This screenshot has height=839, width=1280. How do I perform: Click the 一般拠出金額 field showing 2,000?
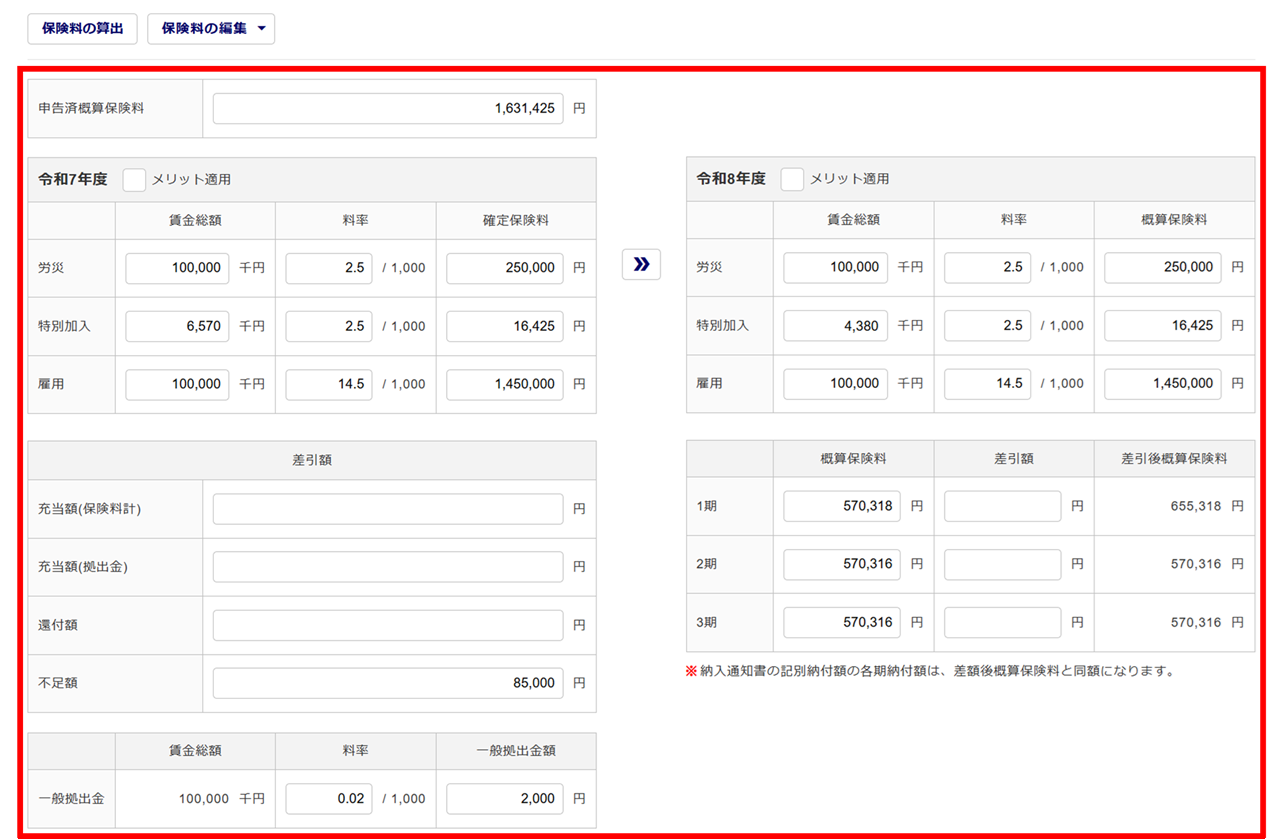(x=504, y=799)
